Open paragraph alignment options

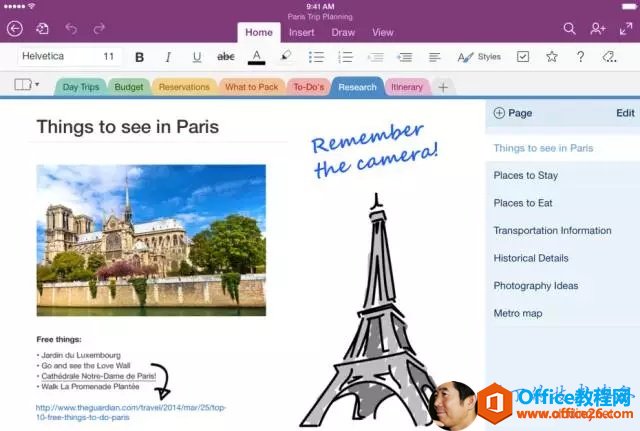click(434, 57)
